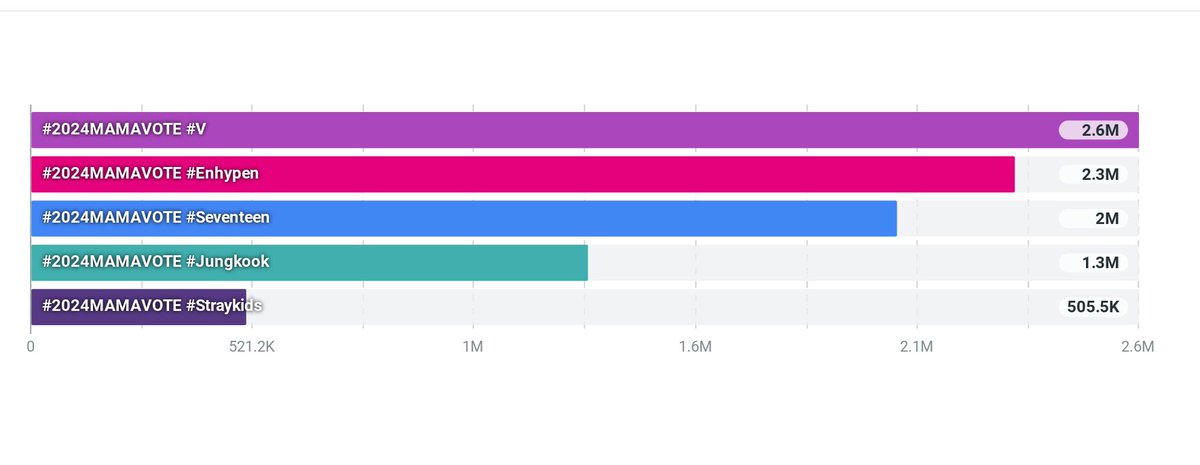Click the dark purple #2024MAMAVOTE #Straykids bar
The image size is (1200, 465).
click(138, 307)
